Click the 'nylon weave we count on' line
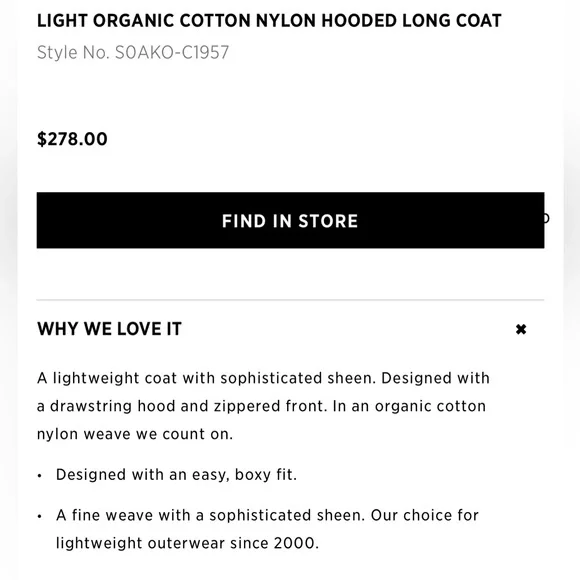This screenshot has width=580, height=580. (x=135, y=434)
